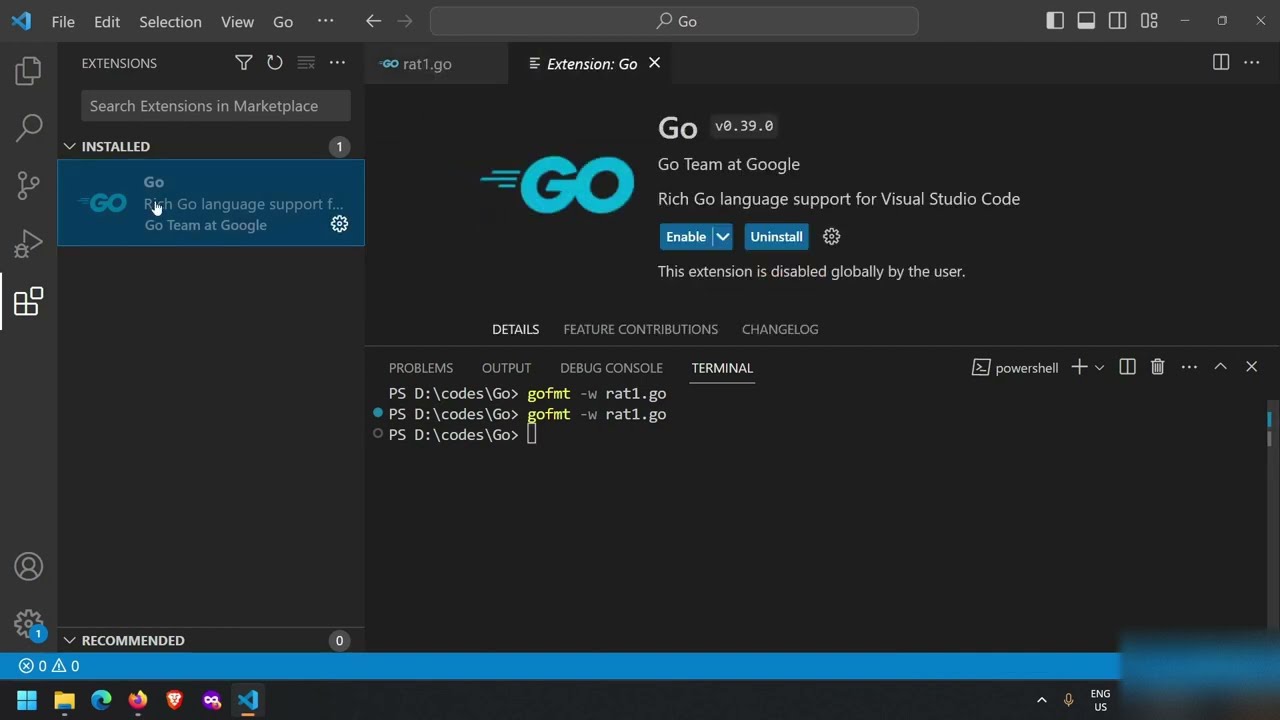
Task: Toggle the panel layout icon
Action: 1086,21
